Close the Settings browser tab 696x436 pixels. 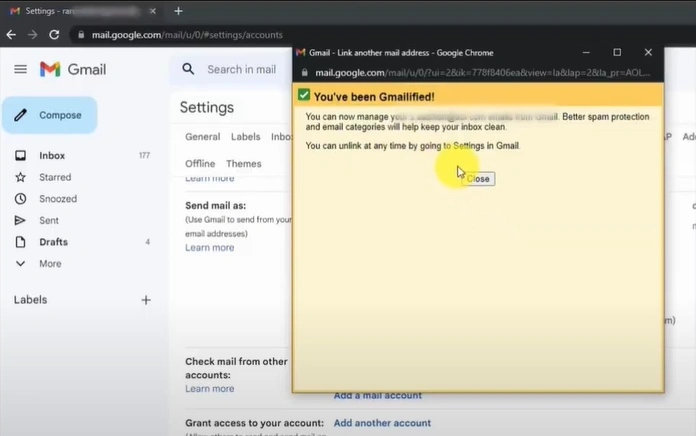[x=153, y=11]
